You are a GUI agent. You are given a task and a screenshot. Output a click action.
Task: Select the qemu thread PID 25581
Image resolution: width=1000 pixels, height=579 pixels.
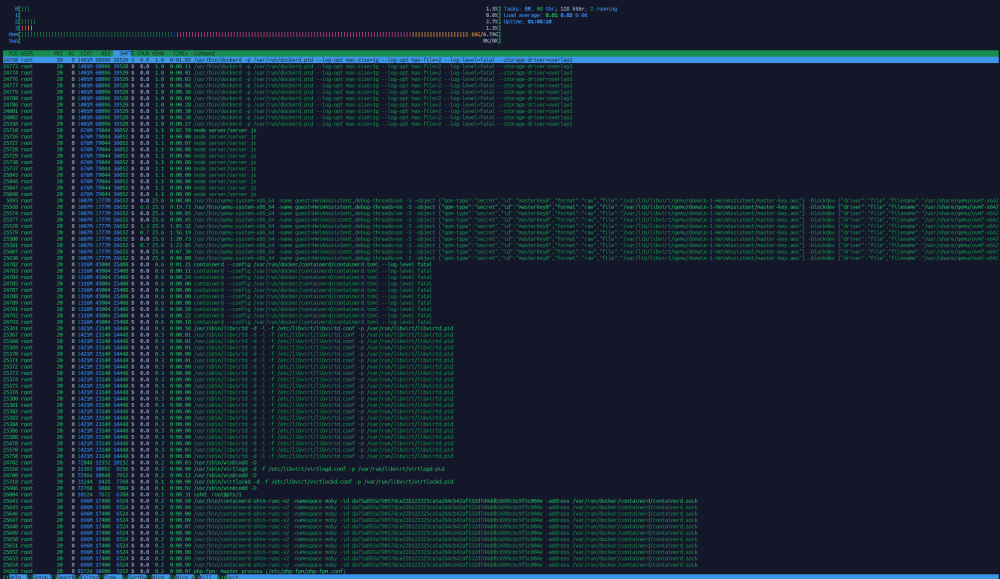coord(501,245)
